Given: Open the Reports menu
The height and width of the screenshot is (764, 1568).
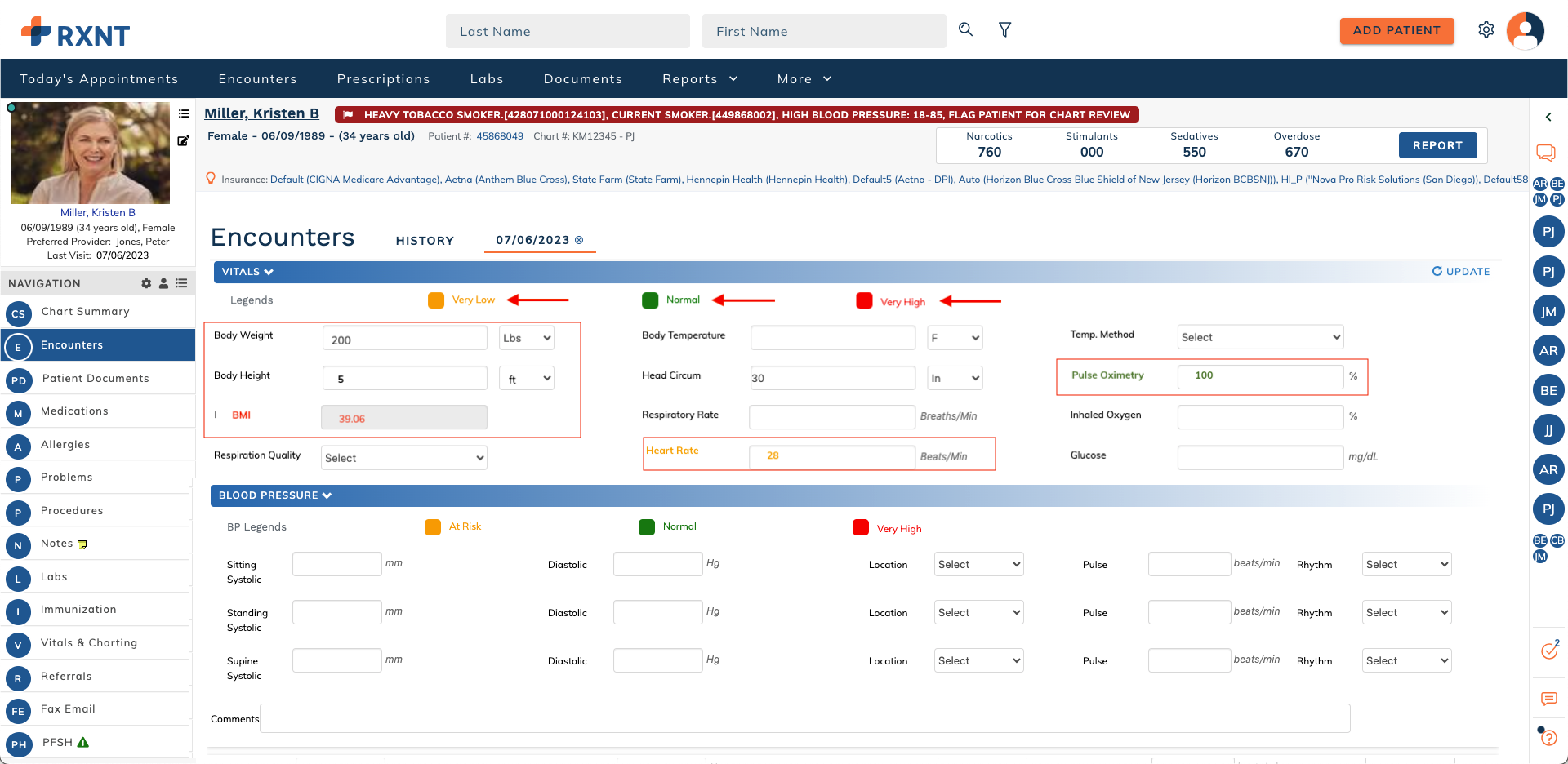Looking at the screenshot, I should [700, 79].
